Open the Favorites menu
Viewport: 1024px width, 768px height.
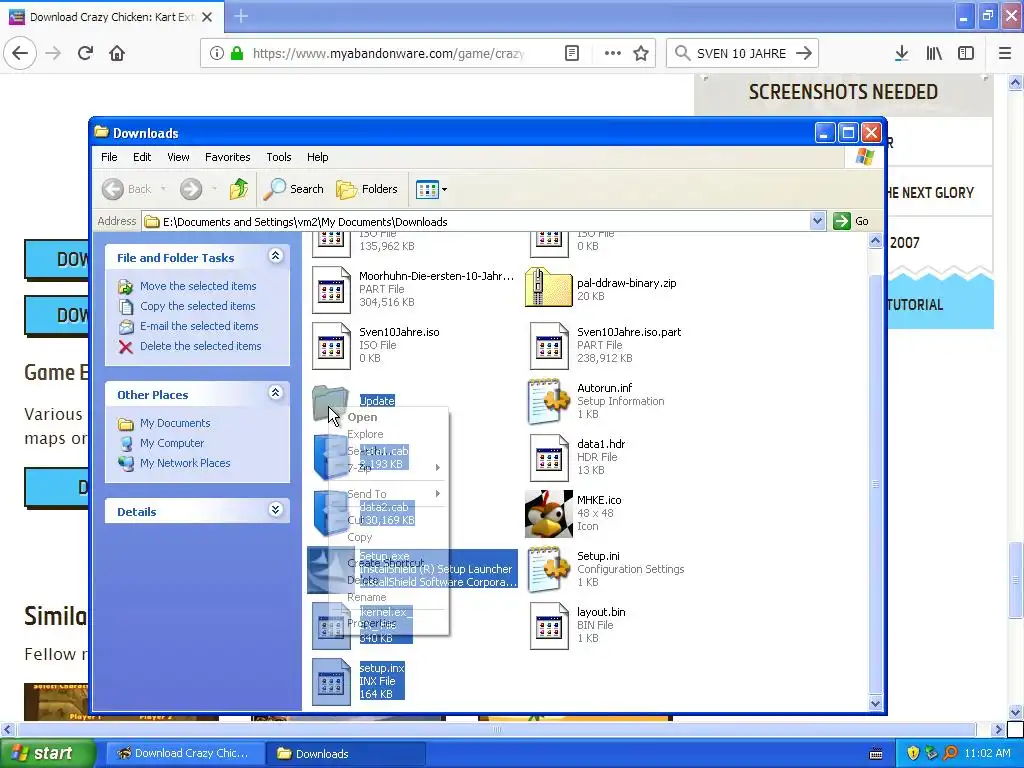coord(227,157)
